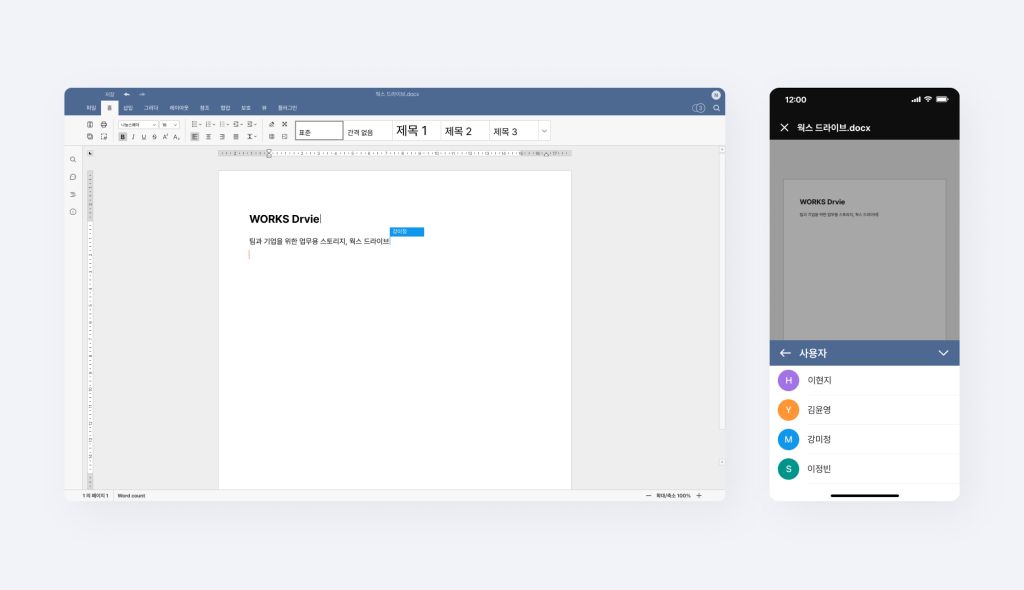1024x590 pixels.
Task: Click the undo arrow in the title bar
Action: 127,94
